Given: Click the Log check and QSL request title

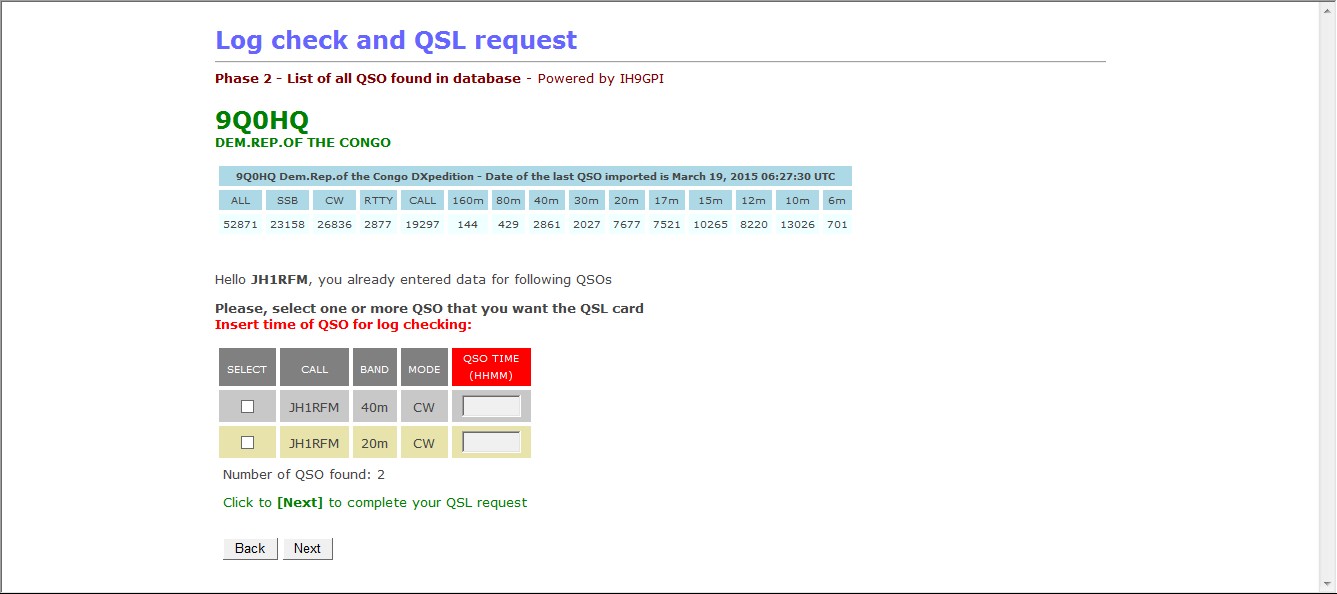Looking at the screenshot, I should point(396,40).
